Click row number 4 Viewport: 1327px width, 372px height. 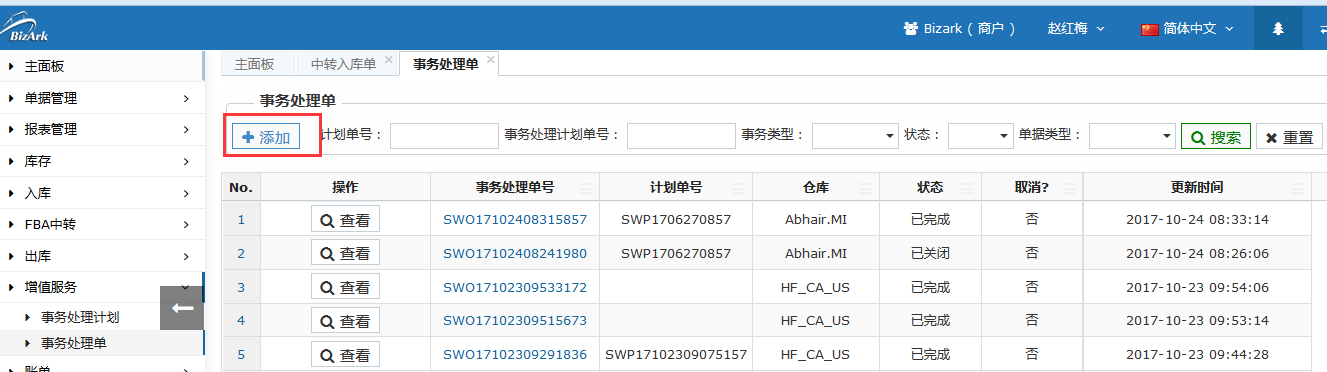click(x=241, y=321)
